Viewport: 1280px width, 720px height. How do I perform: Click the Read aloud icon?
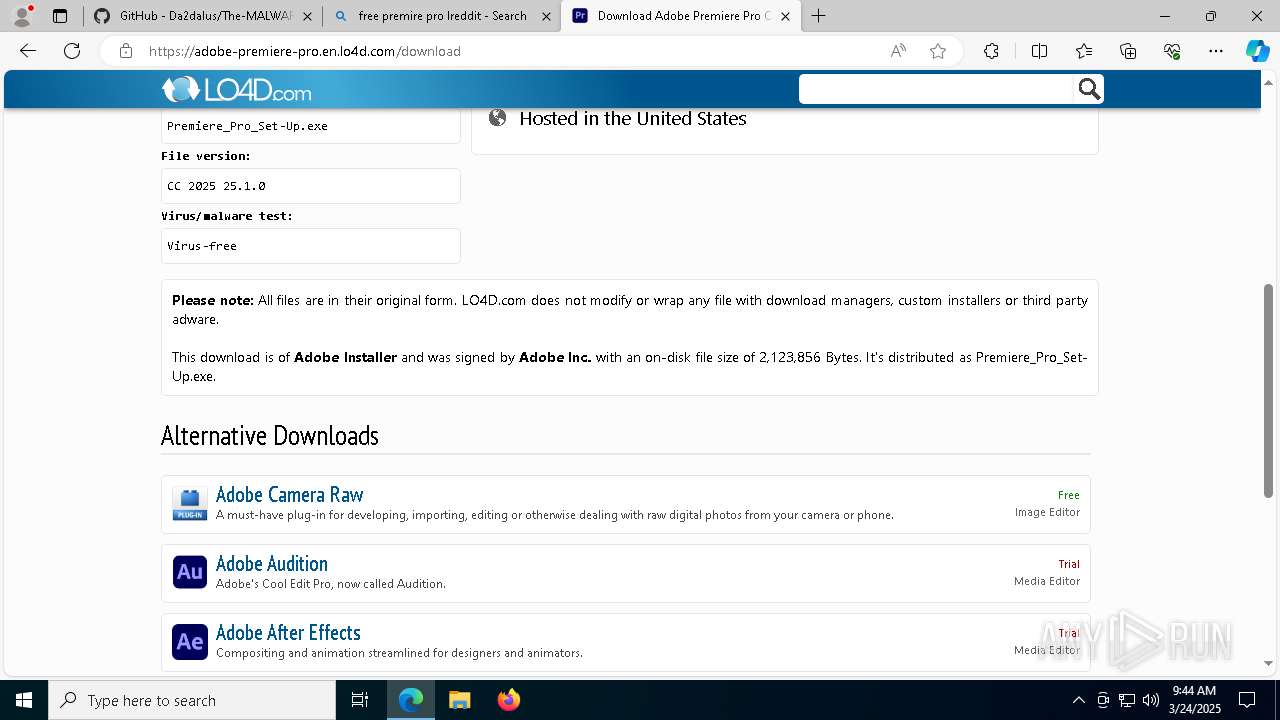coord(898,51)
